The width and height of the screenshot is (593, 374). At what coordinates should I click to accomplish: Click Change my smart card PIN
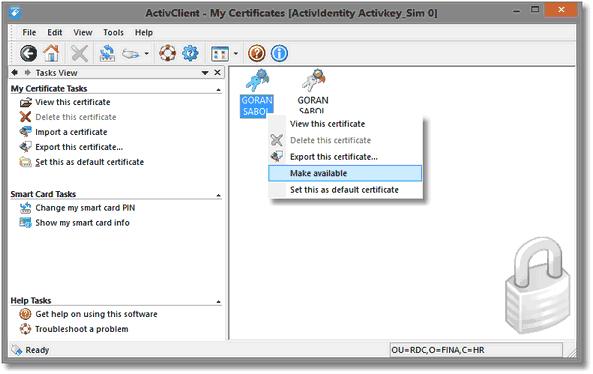(x=85, y=208)
